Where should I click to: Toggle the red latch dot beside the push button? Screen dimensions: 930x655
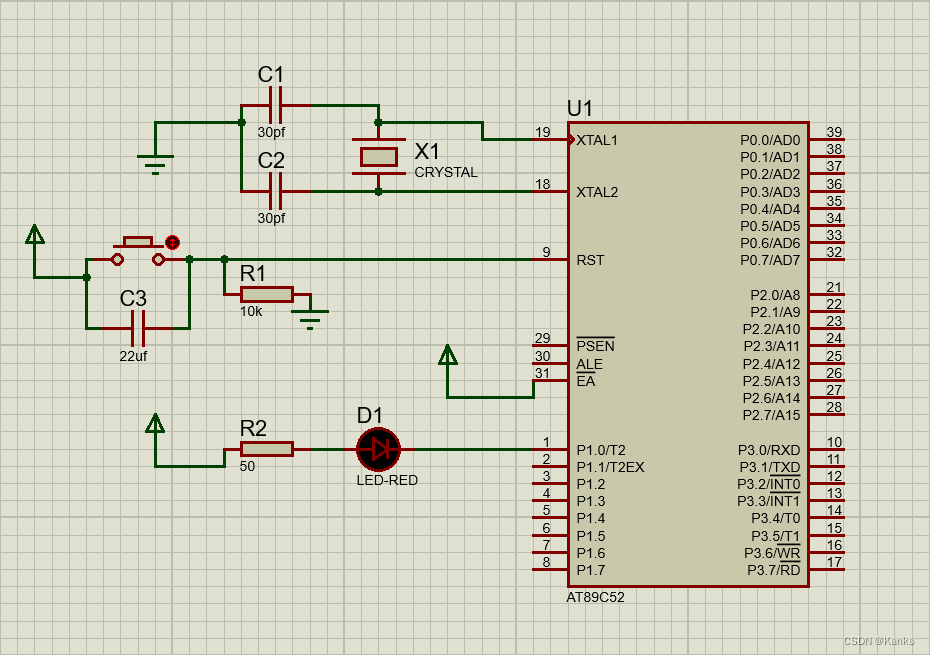172,242
